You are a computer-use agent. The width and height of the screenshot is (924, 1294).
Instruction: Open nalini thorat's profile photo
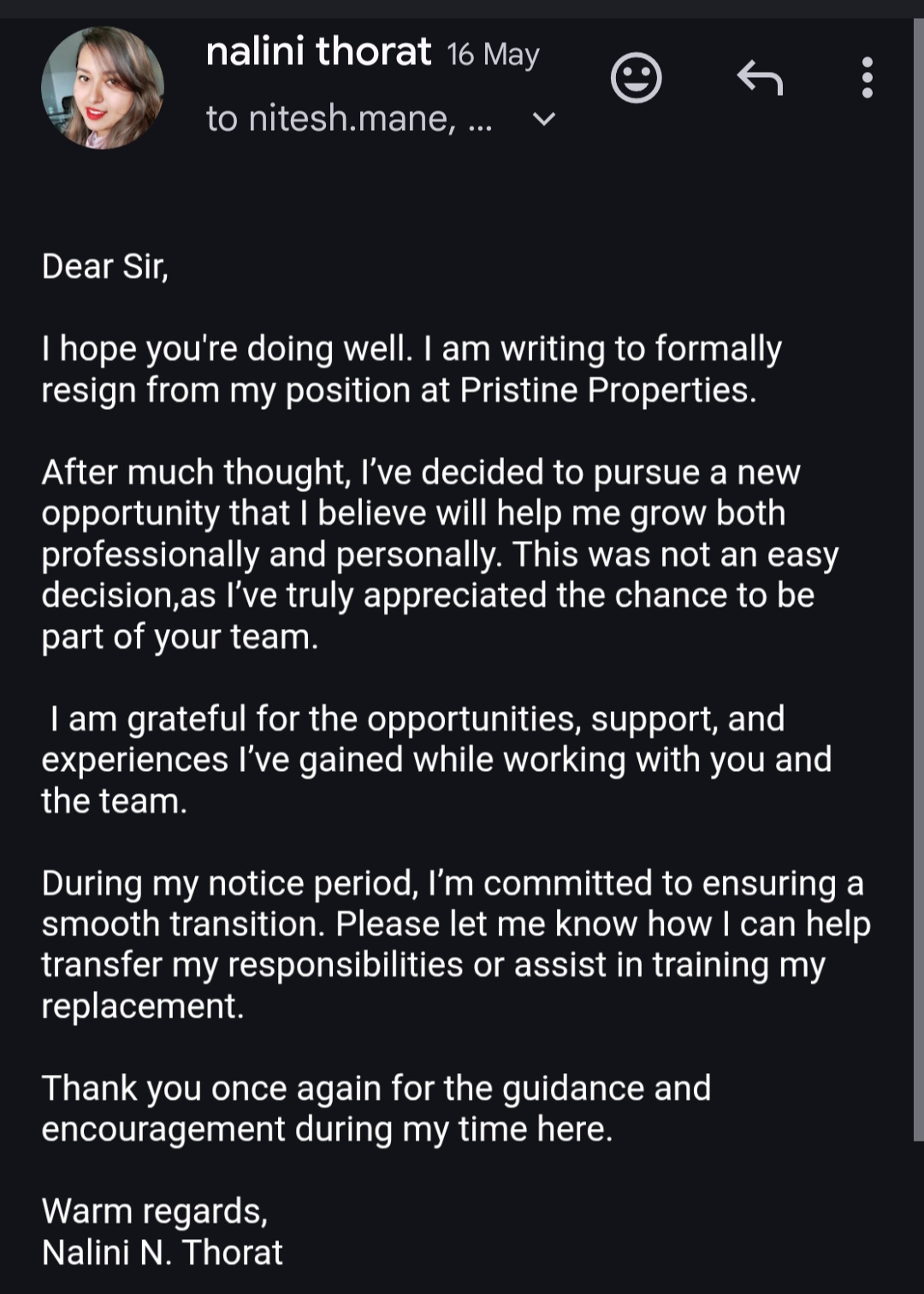(103, 87)
